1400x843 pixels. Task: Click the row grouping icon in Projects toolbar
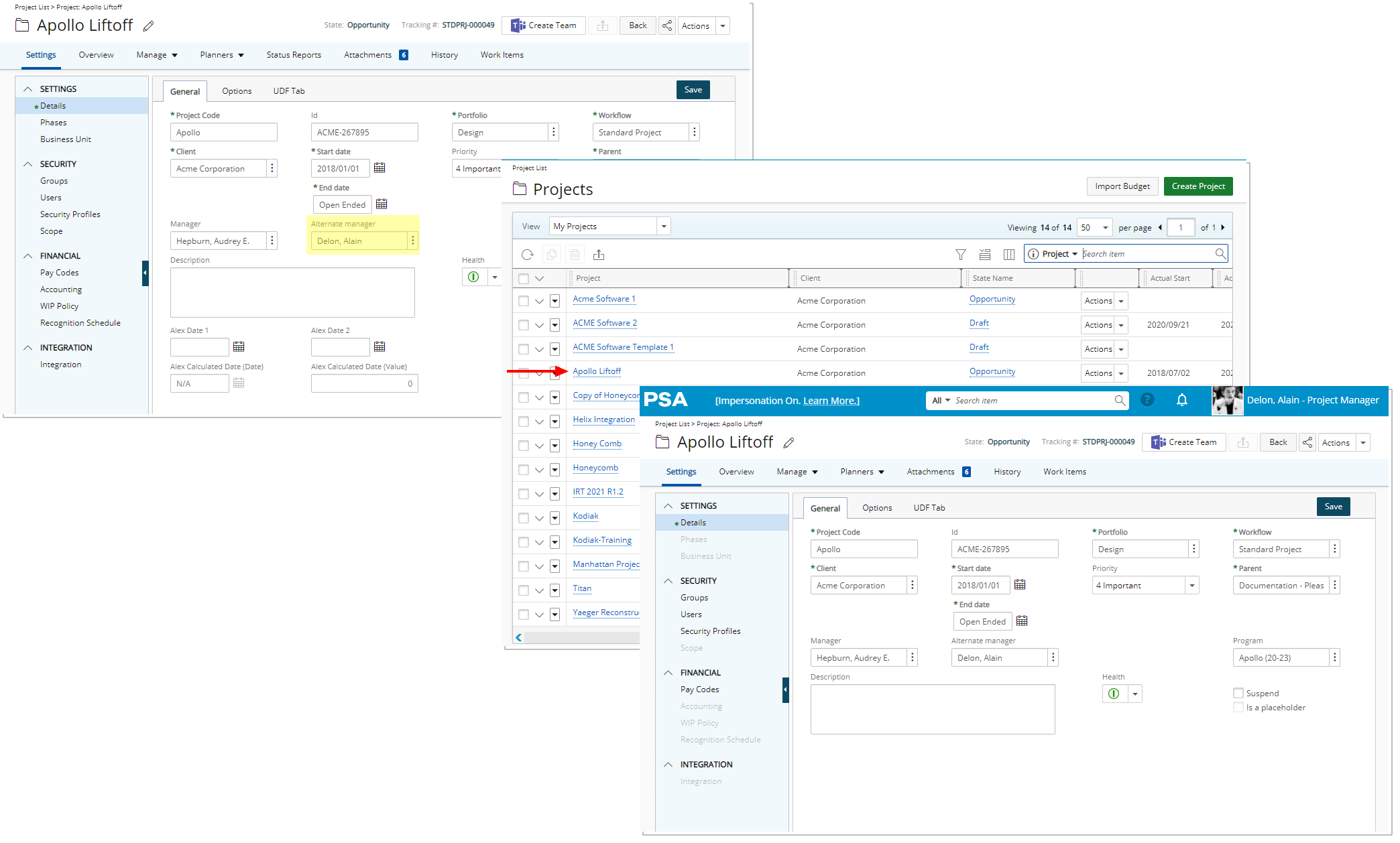coord(985,255)
